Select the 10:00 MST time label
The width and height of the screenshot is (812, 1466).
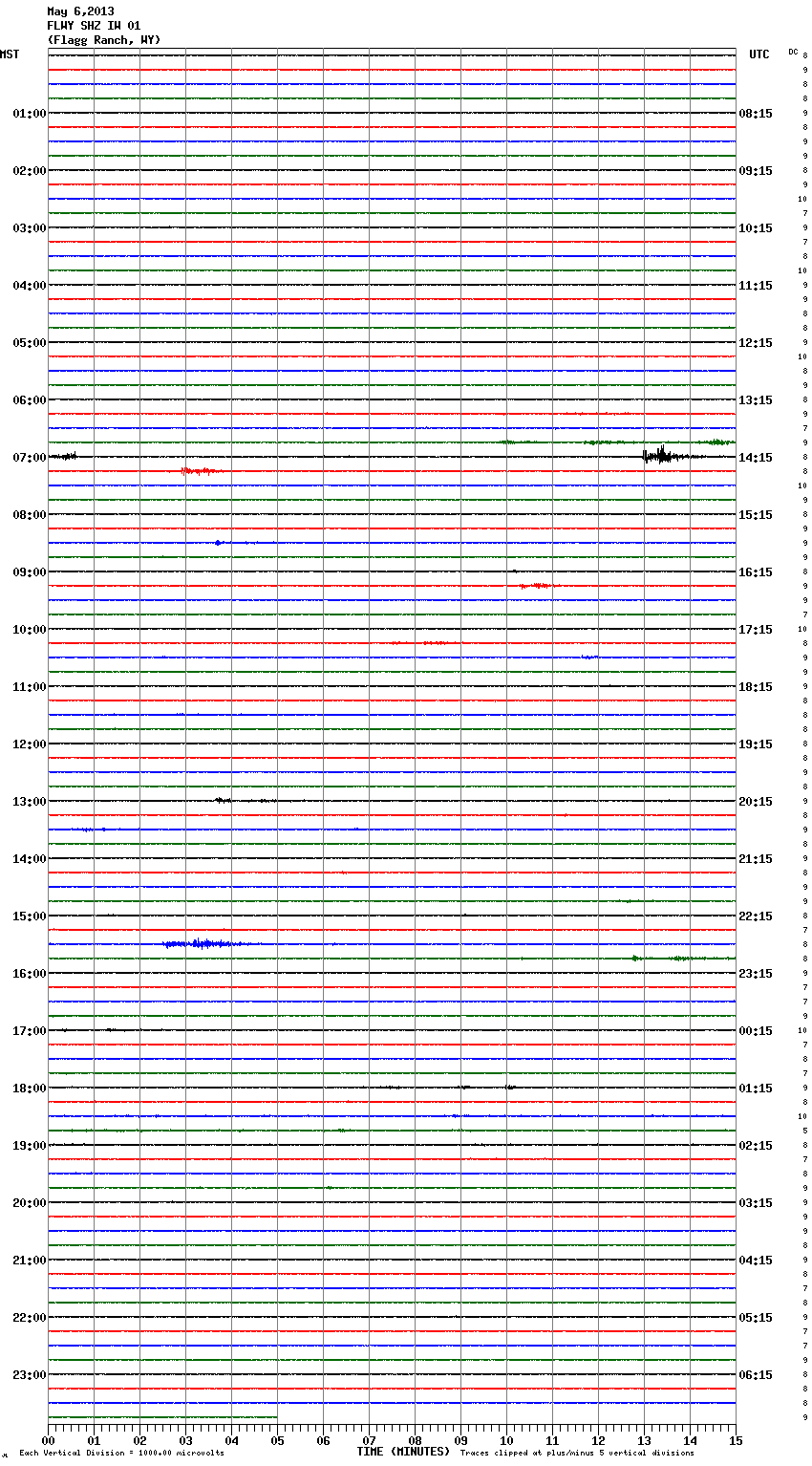pyautogui.click(x=30, y=630)
